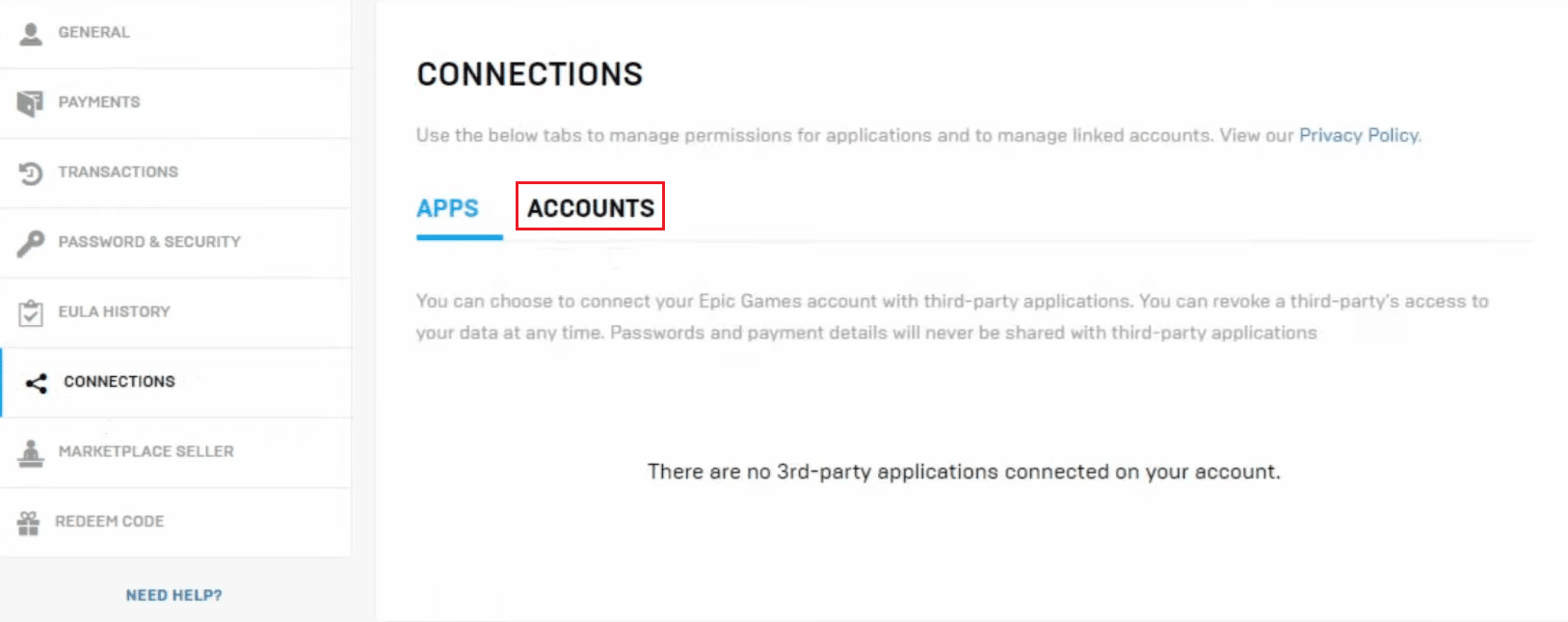Click the Need Help? link
The height and width of the screenshot is (622, 1568).
tap(173, 595)
